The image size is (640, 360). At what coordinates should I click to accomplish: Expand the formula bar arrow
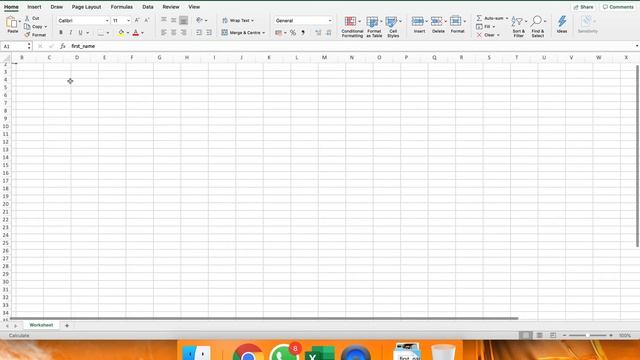pos(637,46)
